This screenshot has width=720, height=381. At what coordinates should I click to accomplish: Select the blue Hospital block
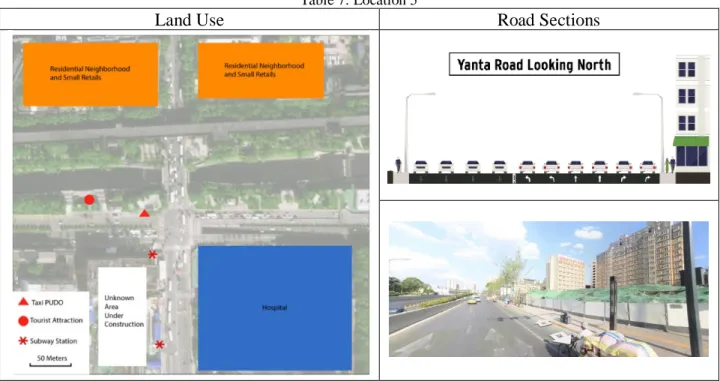click(275, 308)
